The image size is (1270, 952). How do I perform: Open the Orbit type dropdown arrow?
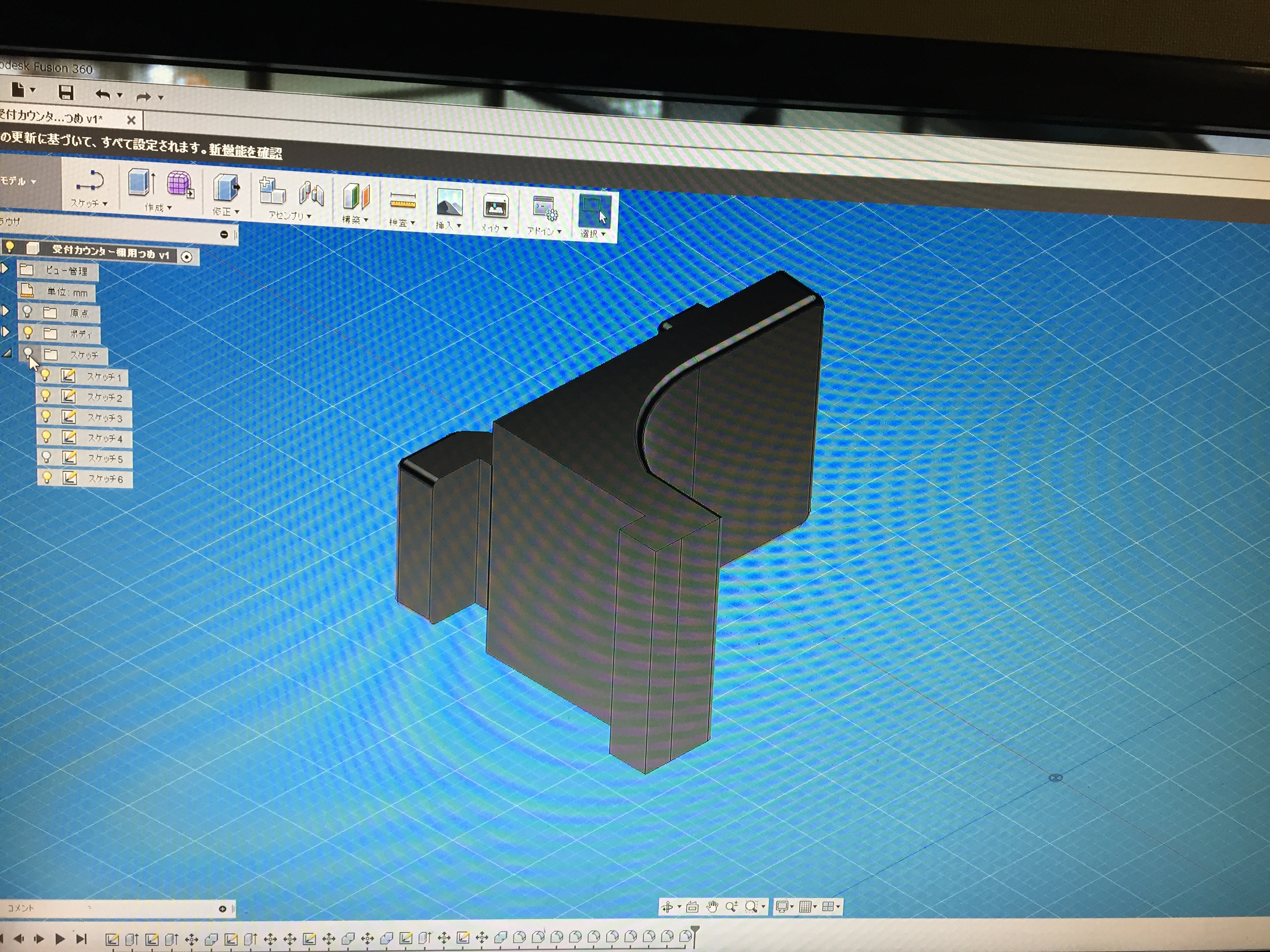679,907
